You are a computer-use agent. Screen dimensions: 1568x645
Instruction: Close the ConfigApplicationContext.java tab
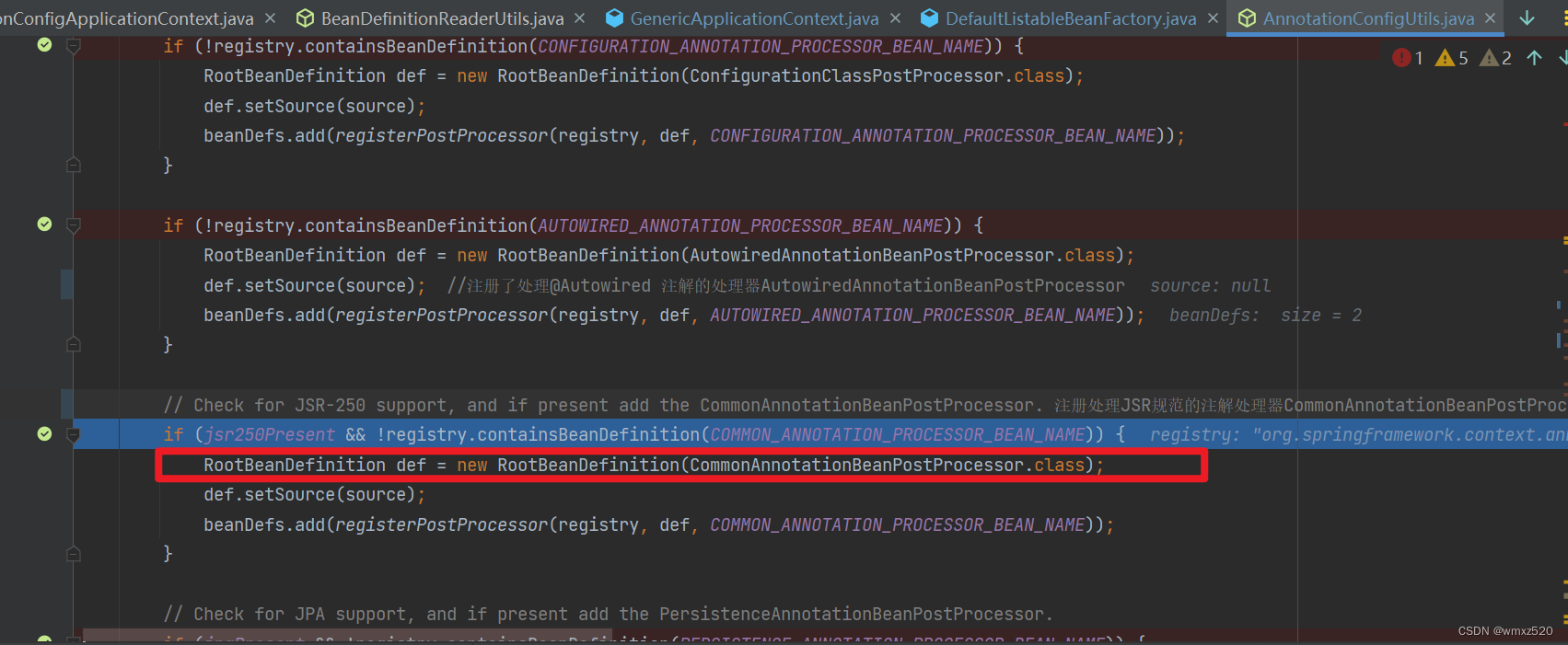271,18
